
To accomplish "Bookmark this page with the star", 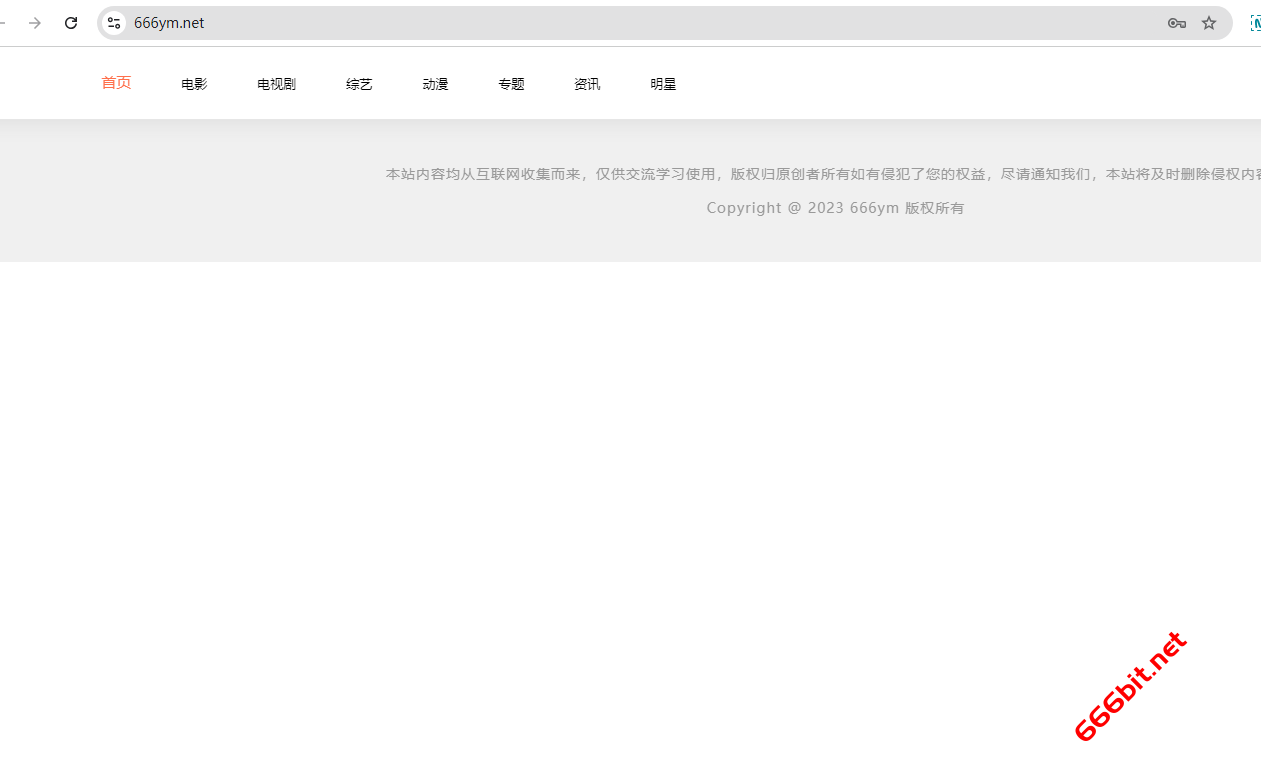I will 1209,23.
